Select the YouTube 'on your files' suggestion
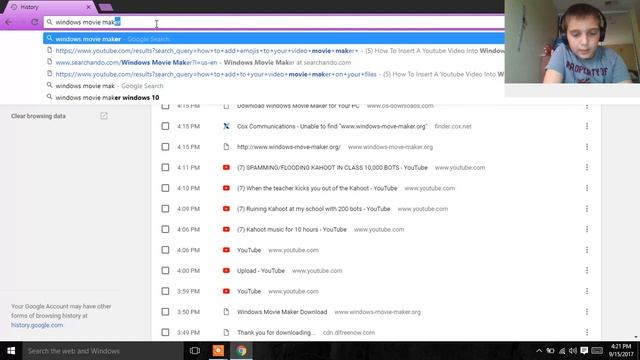The width and height of the screenshot is (640, 360). coord(274,74)
